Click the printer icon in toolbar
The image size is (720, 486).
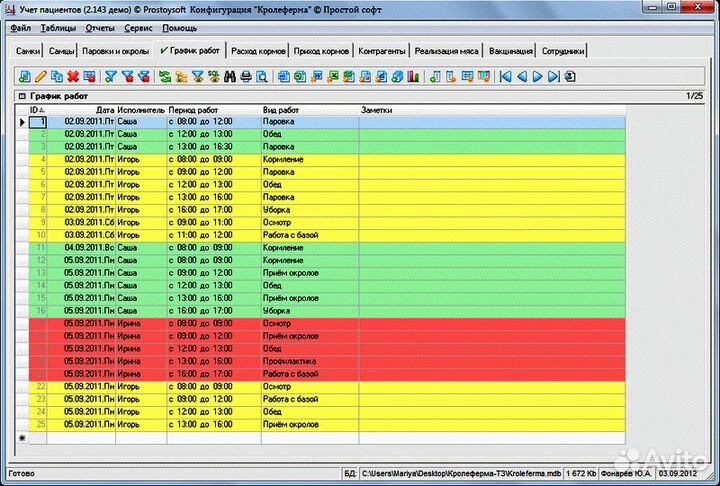click(x=246, y=76)
